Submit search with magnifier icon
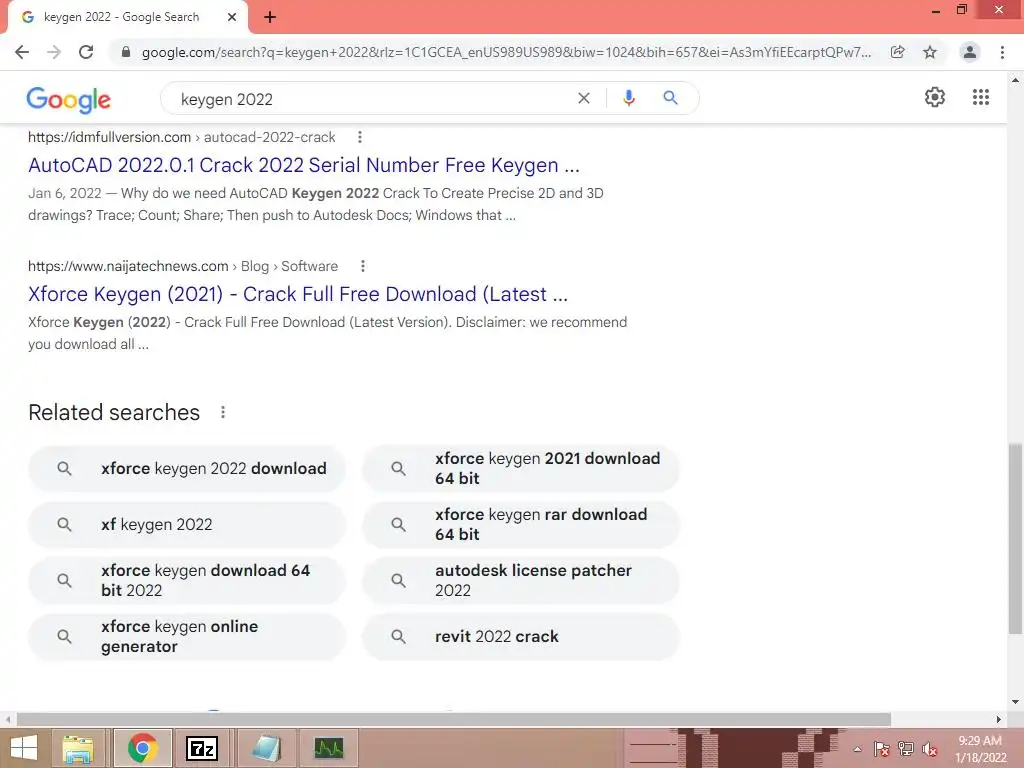The height and width of the screenshot is (768, 1024). click(x=670, y=98)
